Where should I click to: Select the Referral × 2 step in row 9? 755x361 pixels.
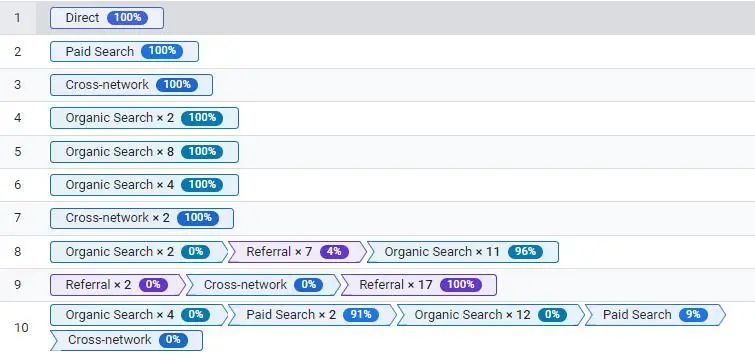pyautogui.click(x=117, y=285)
